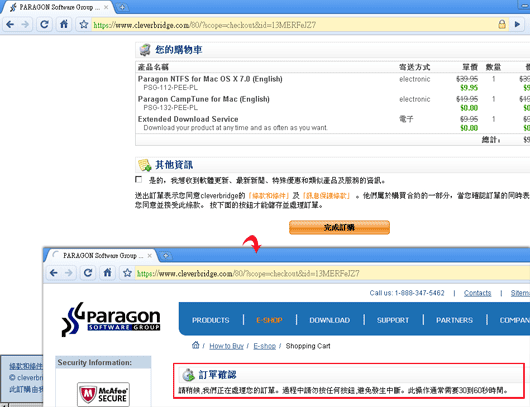
Task: Click Paragon Software Group logo
Action: pyautogui.click(x=111, y=319)
